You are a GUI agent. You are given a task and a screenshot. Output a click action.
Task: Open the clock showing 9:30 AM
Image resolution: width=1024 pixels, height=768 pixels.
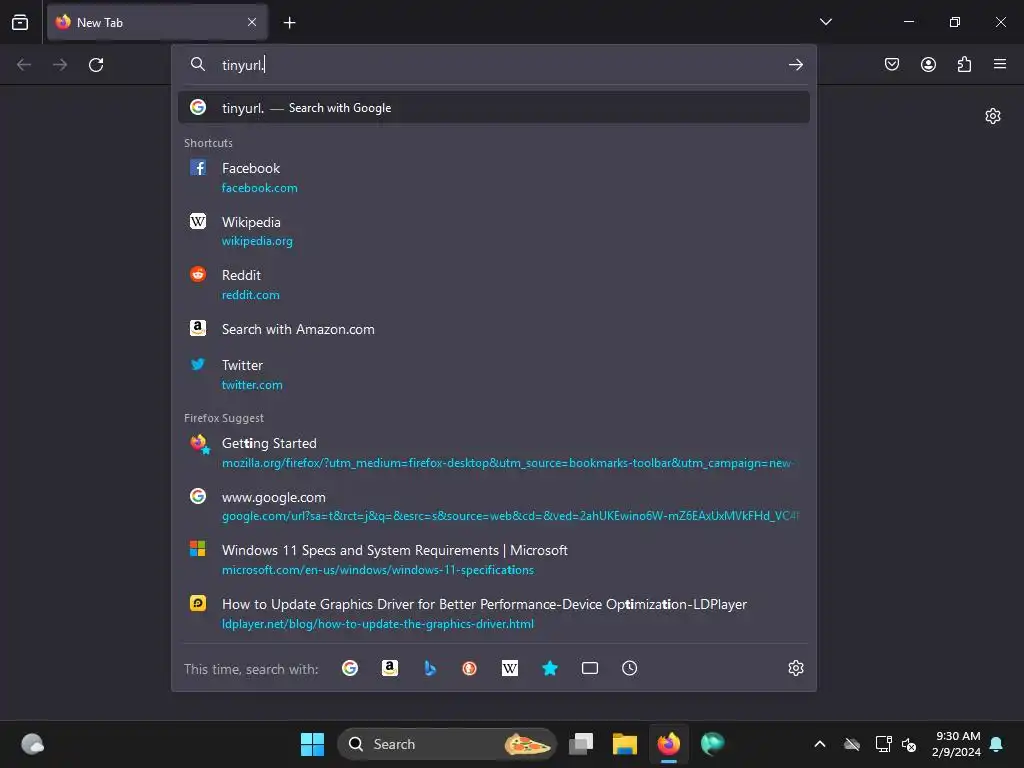click(x=957, y=744)
